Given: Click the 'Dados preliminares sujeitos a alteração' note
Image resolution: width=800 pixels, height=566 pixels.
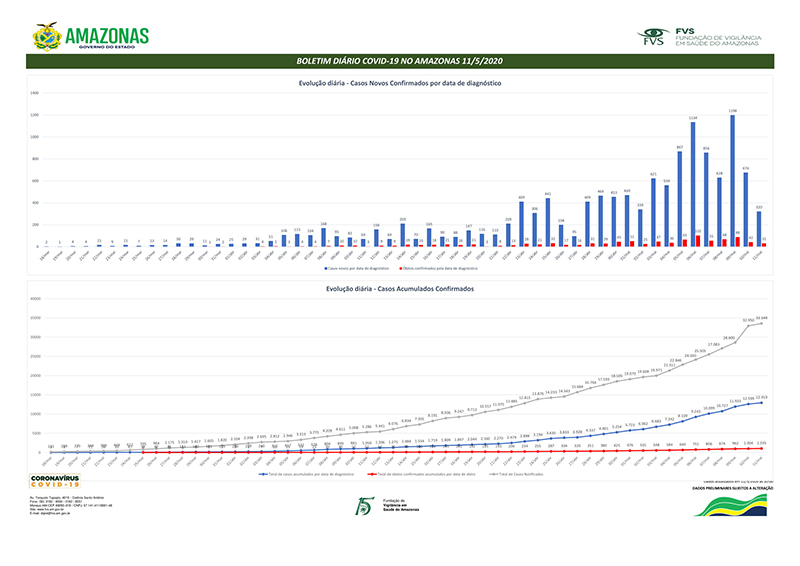Looking at the screenshot, I should (x=729, y=486).
